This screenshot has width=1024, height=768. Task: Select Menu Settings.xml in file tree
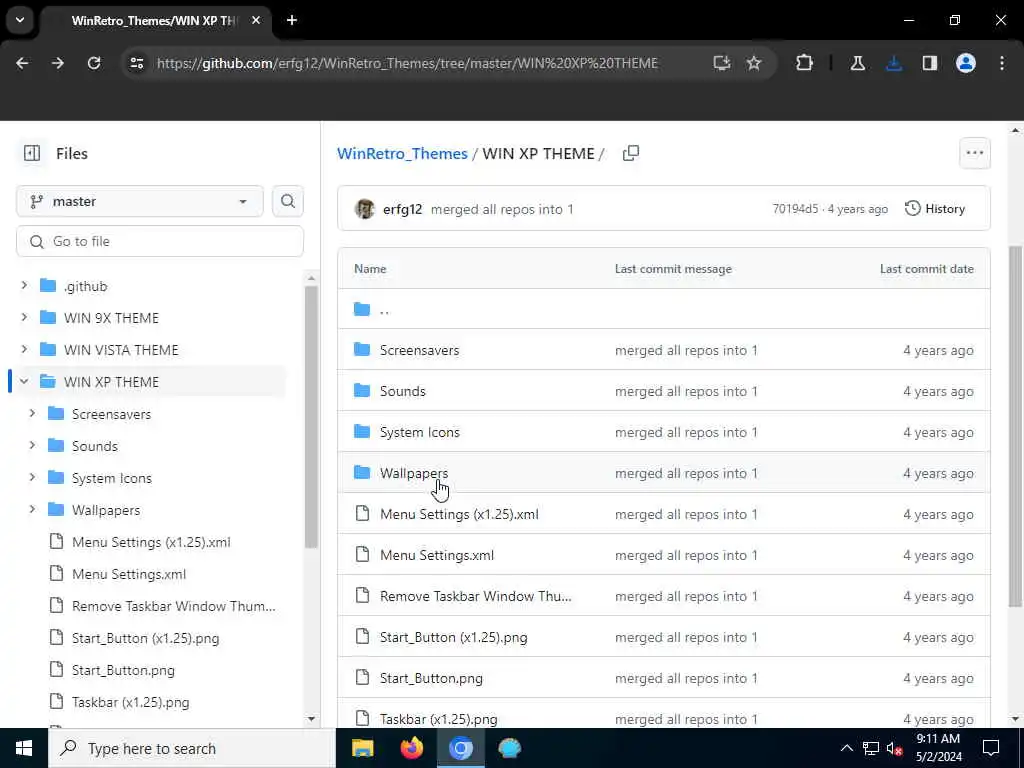coord(129,574)
